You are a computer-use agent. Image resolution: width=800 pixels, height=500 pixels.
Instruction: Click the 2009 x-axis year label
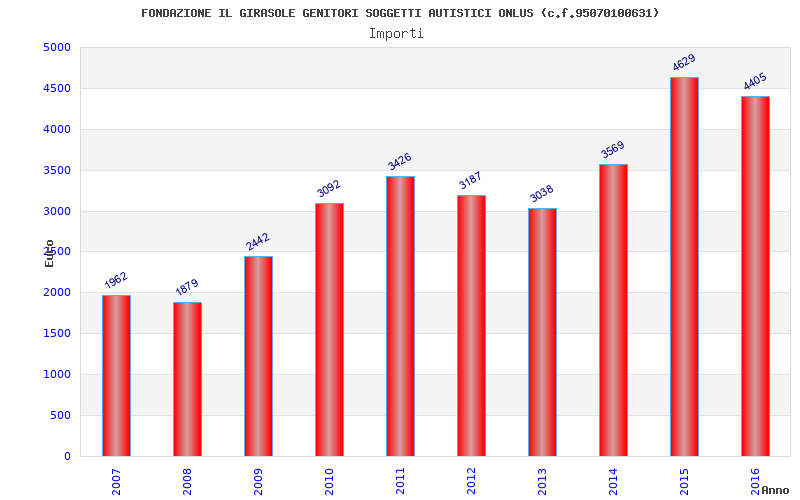[x=258, y=482]
